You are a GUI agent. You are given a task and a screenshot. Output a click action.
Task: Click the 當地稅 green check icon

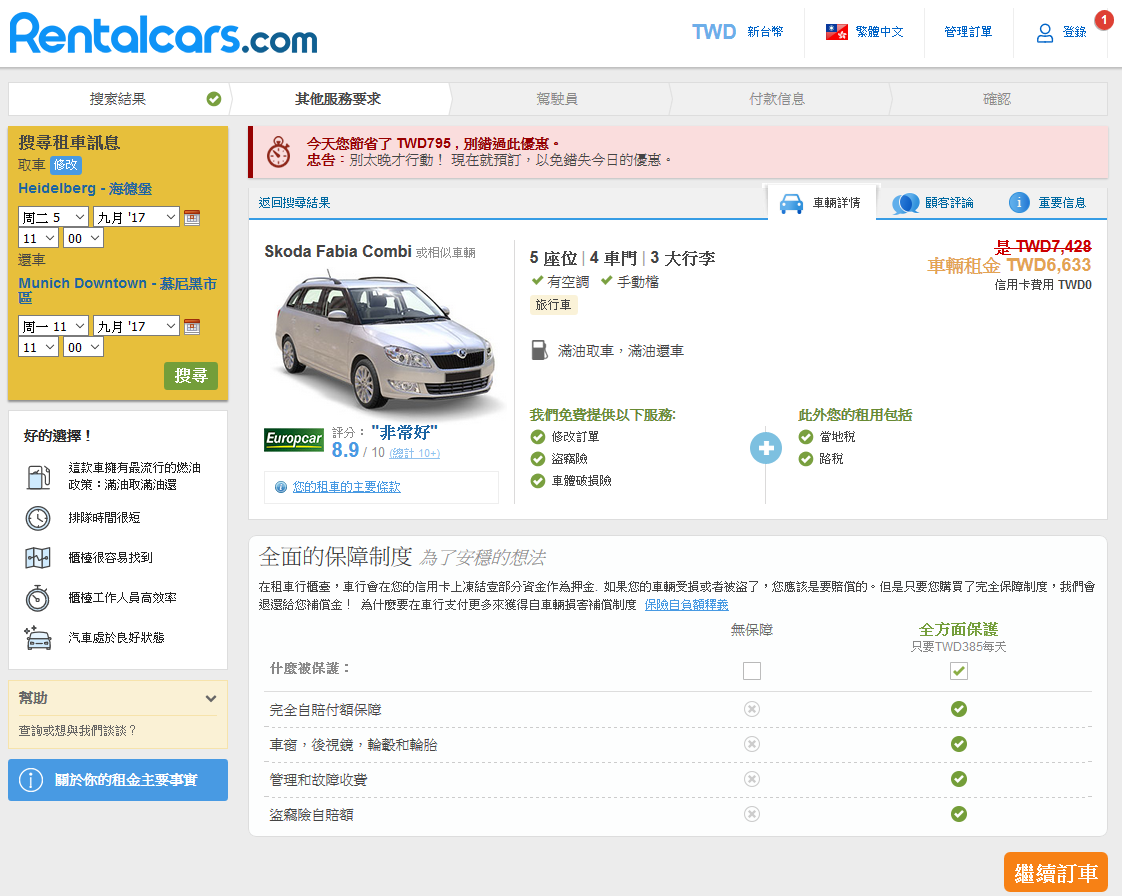806,437
